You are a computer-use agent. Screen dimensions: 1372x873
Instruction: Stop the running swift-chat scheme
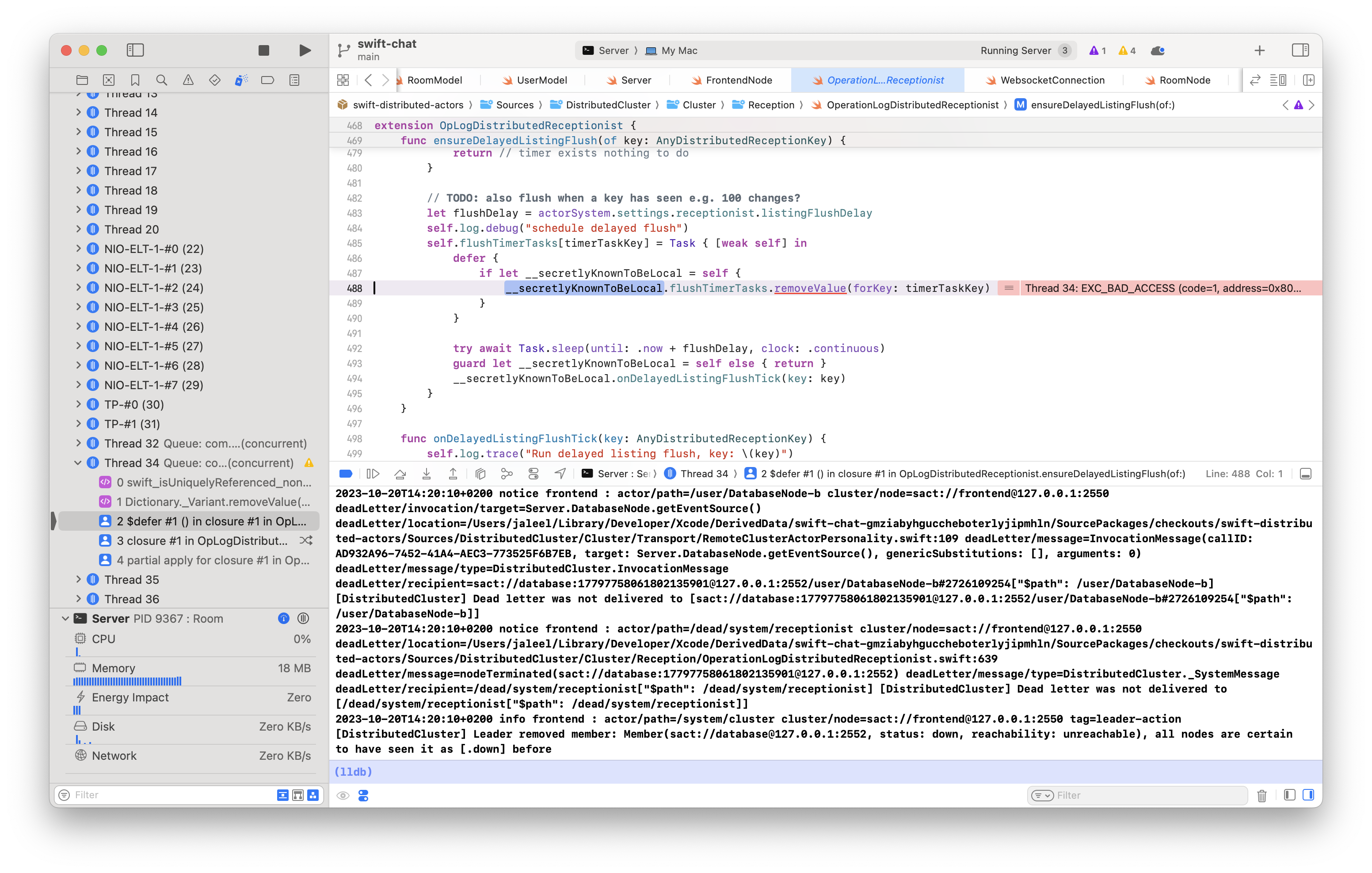(263, 50)
